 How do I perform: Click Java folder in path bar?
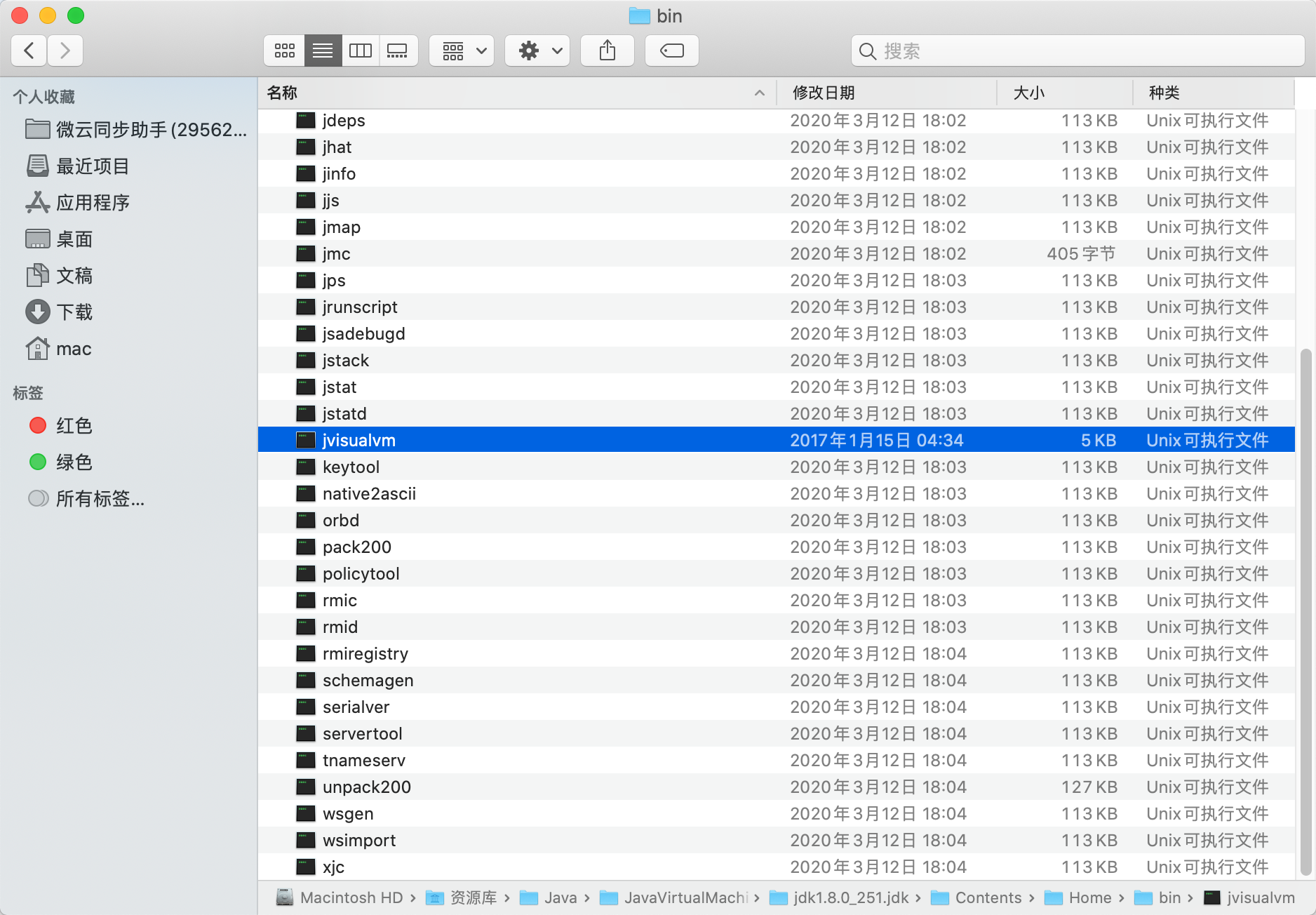(x=549, y=898)
